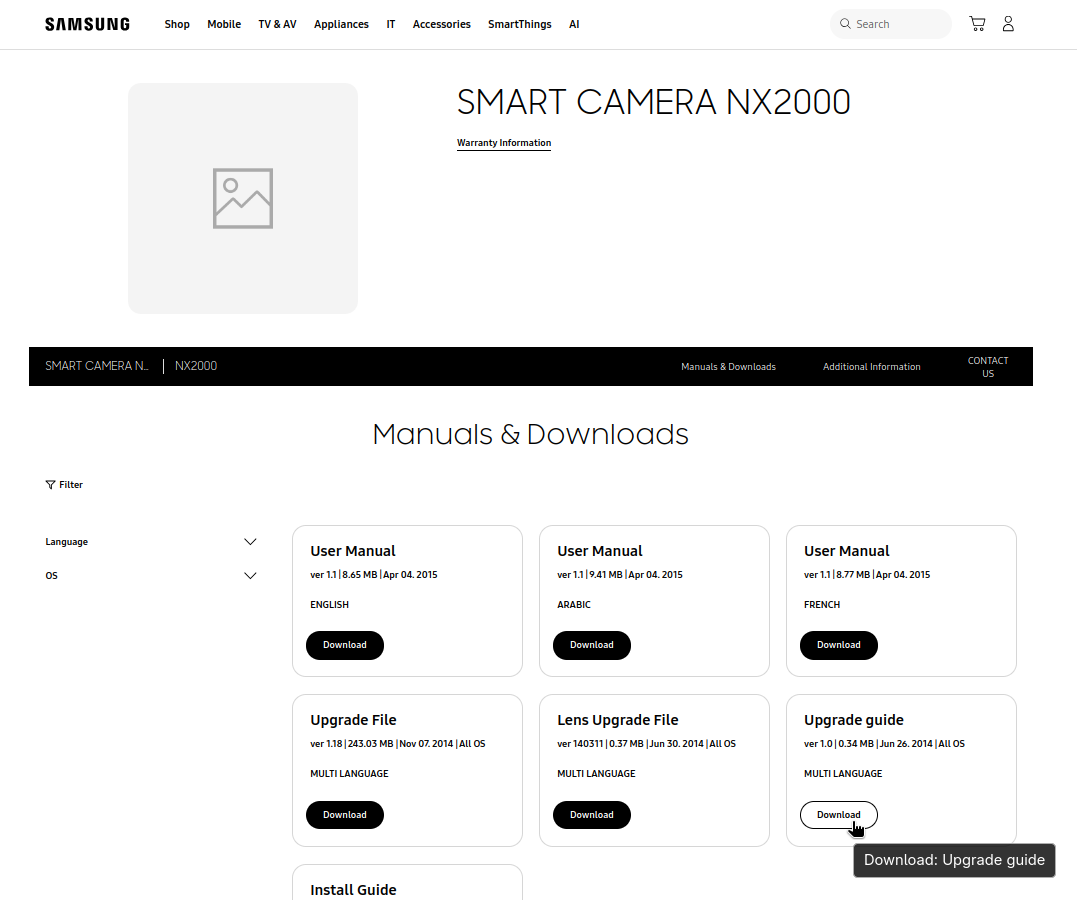Download the Upgrade File ver 1.18
This screenshot has width=1077, height=900.
click(345, 815)
